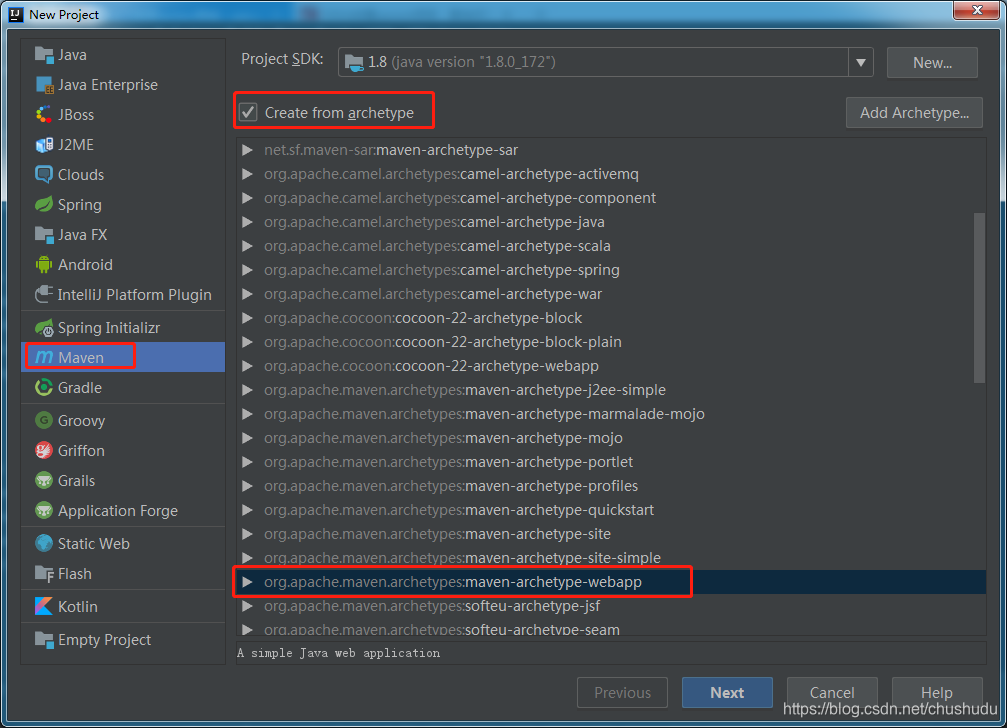Click the Spring Initializr icon
Screen dimensions: 1007x728
tap(44, 328)
